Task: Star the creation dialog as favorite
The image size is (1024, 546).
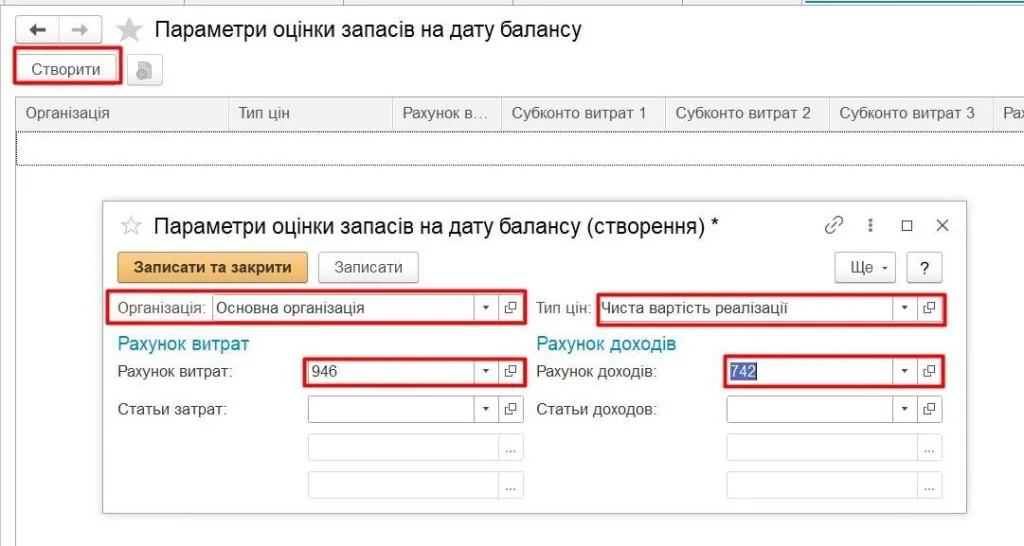Action: point(131,226)
